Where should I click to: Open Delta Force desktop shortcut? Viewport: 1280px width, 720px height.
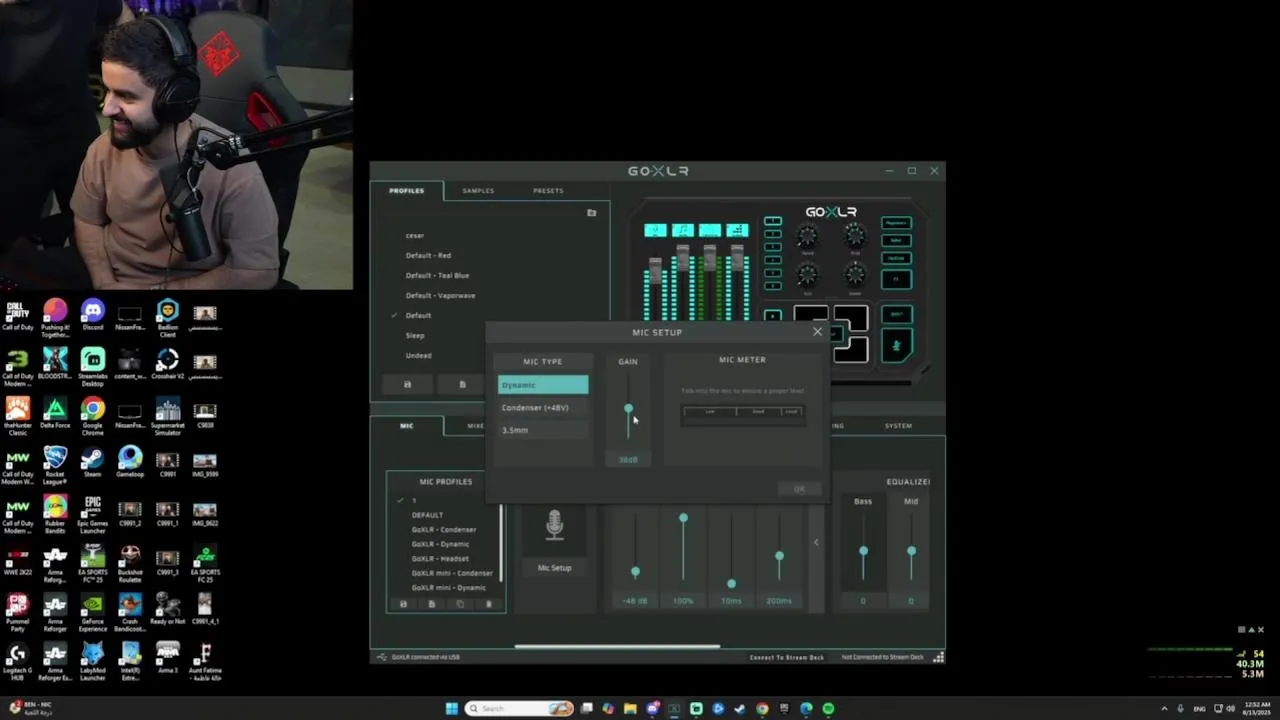coord(55,414)
